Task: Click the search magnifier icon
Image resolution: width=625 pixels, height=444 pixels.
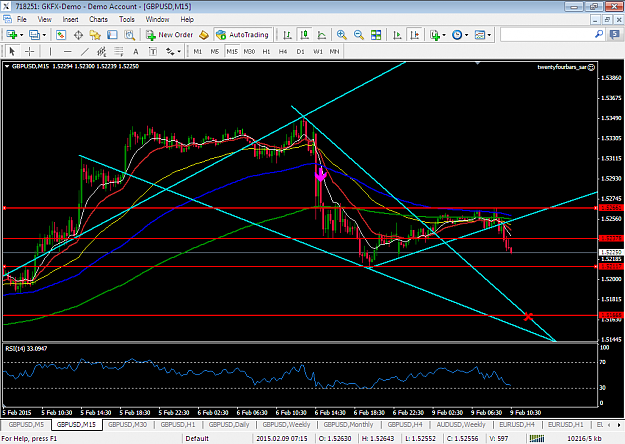Action: (x=599, y=35)
